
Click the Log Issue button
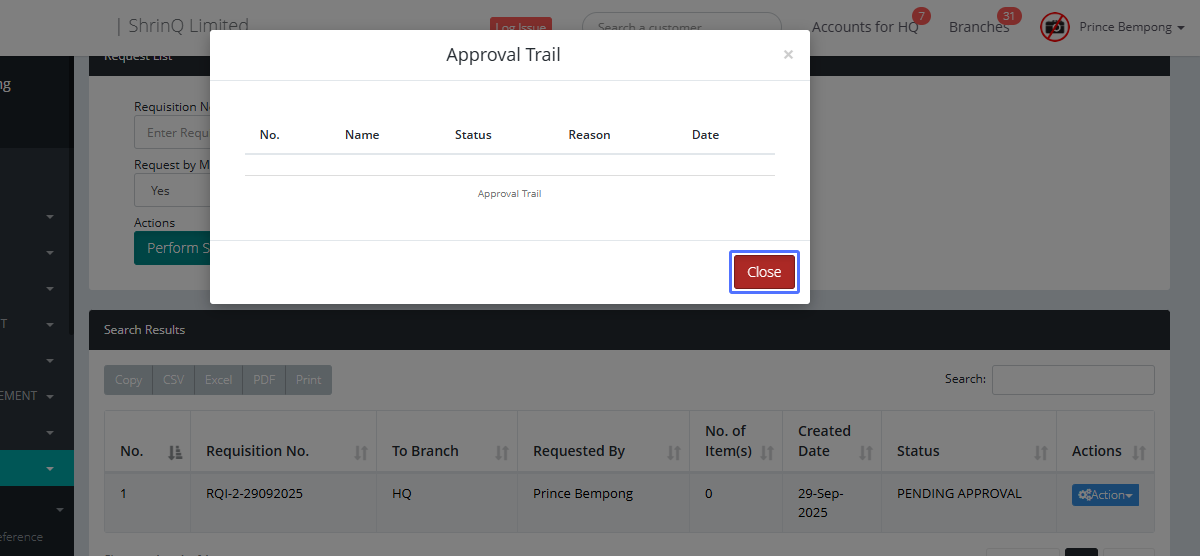pos(520,27)
